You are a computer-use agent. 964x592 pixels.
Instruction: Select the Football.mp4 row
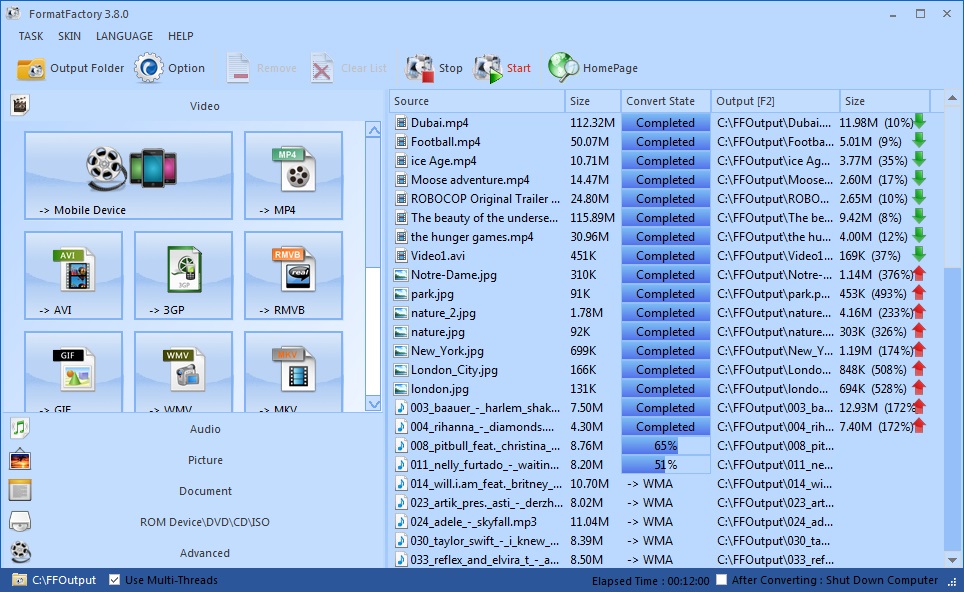(660, 142)
